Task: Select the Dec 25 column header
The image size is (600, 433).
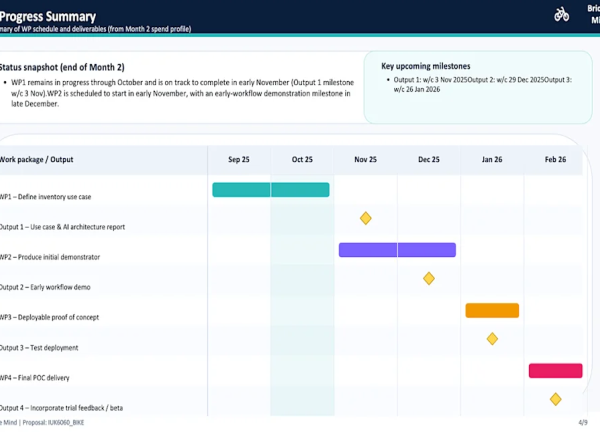Action: tap(429, 160)
